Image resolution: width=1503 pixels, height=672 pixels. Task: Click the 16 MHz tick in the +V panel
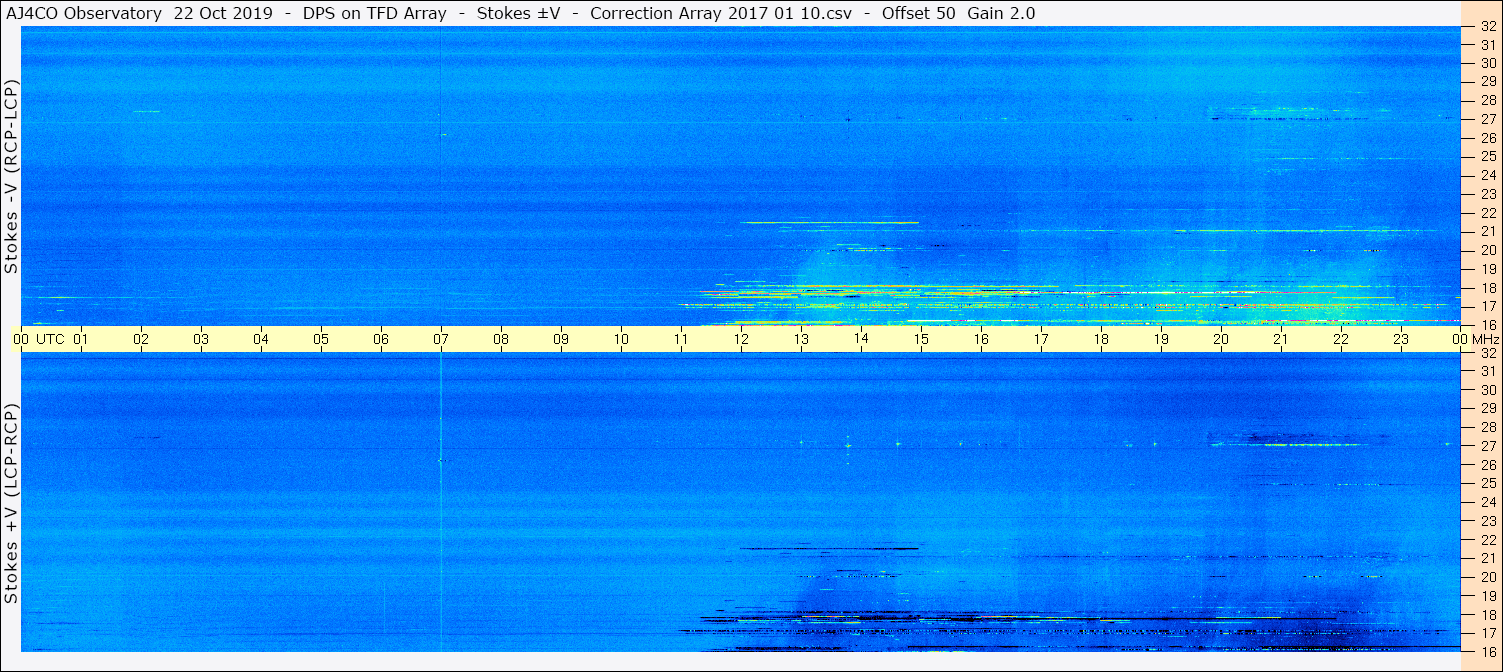1488,651
